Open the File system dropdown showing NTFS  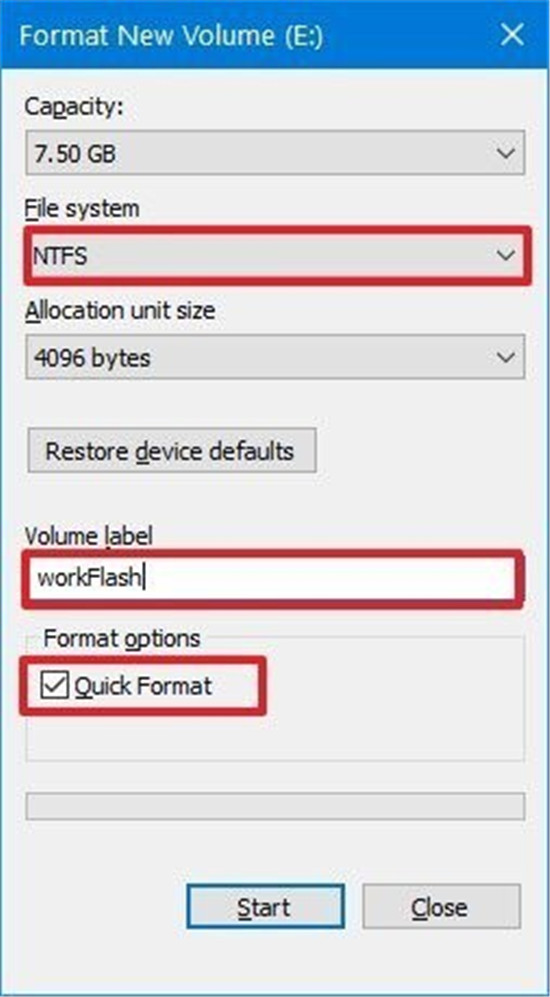point(275,256)
